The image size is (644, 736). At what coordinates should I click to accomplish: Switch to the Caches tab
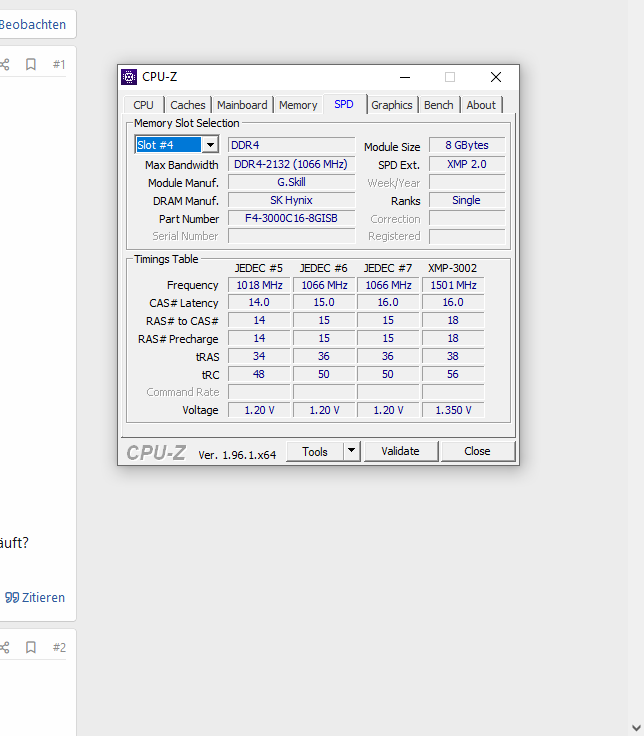click(x=188, y=105)
